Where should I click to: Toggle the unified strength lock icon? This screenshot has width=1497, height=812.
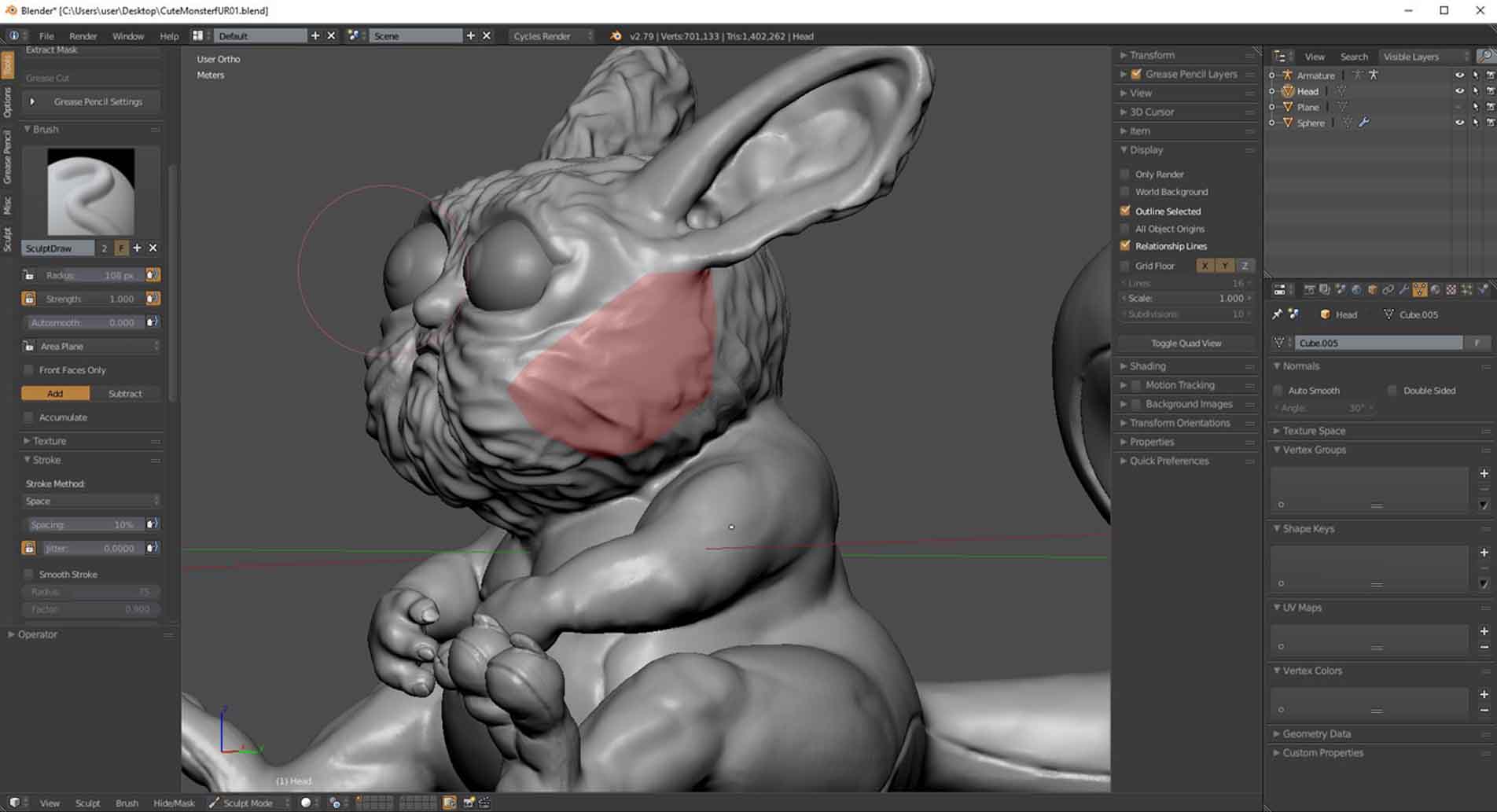pos(28,298)
